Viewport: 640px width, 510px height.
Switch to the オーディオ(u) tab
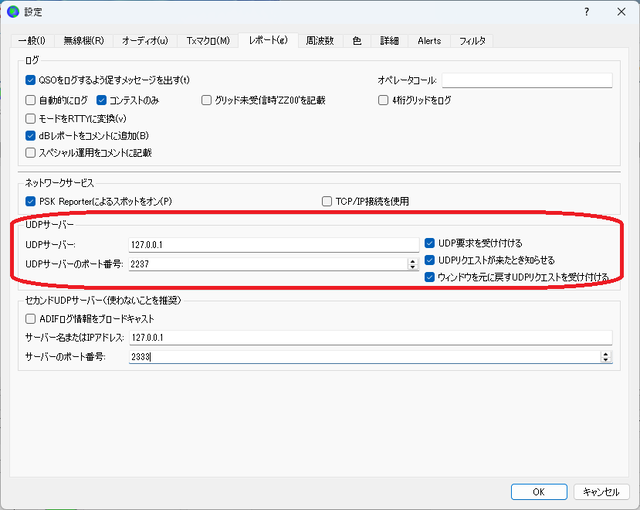pos(145,41)
